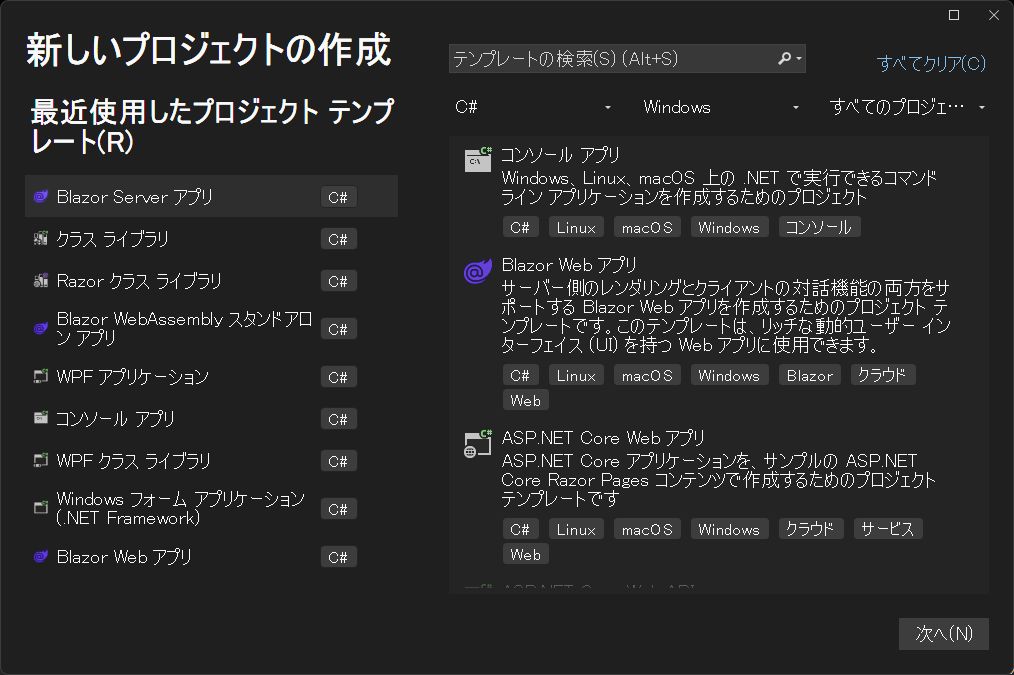
Task: Click Linux tag under コンソール アプリ
Action: click(576, 227)
